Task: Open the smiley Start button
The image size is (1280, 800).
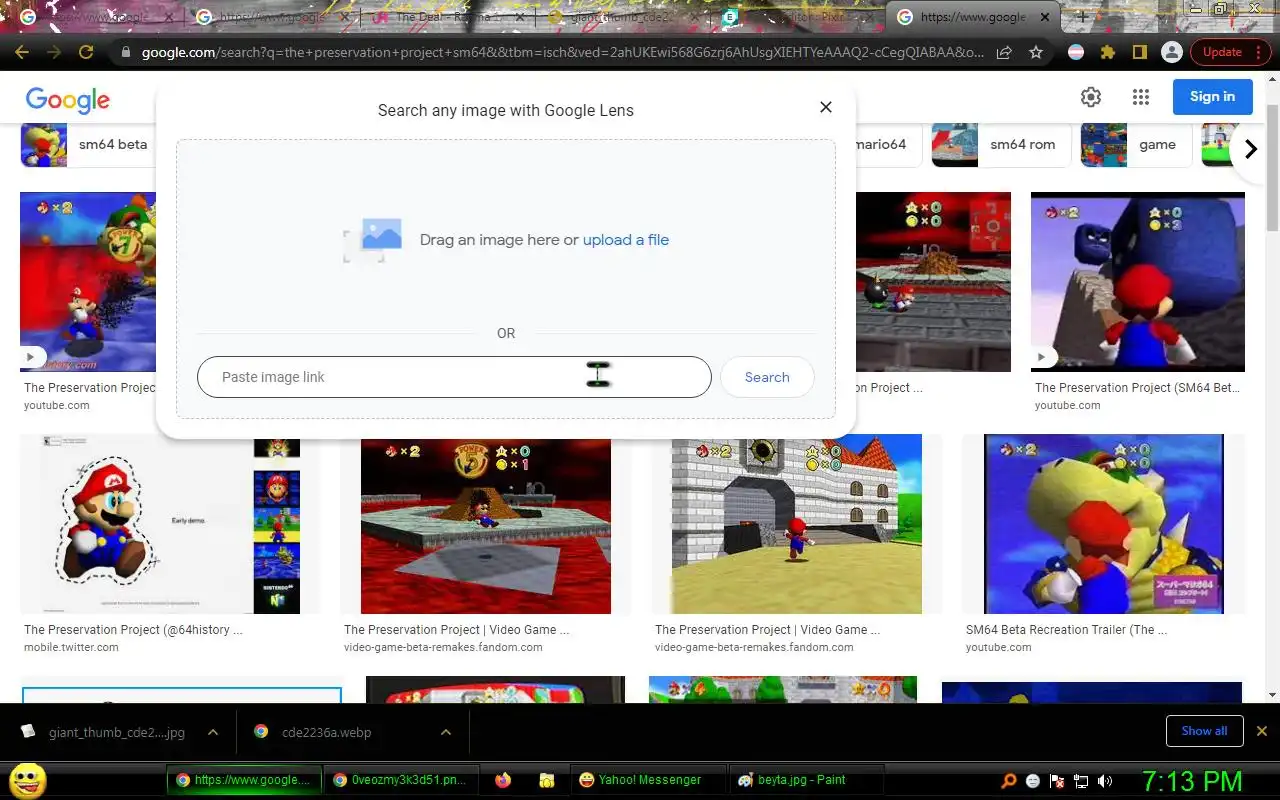Action: [x=27, y=780]
